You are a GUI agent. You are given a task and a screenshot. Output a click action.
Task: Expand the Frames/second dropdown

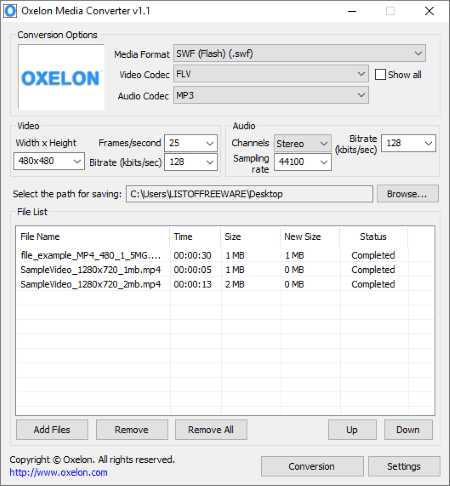click(x=191, y=143)
